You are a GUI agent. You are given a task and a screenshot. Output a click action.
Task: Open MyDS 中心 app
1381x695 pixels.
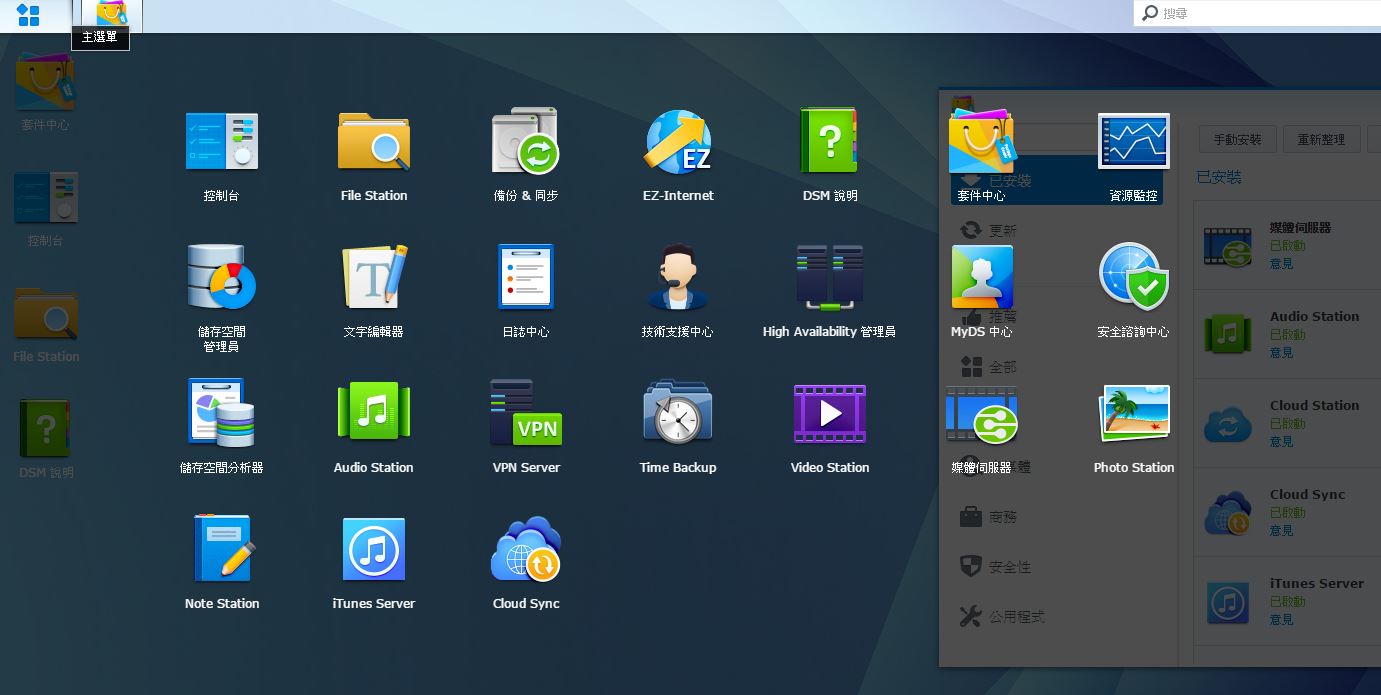click(981, 291)
